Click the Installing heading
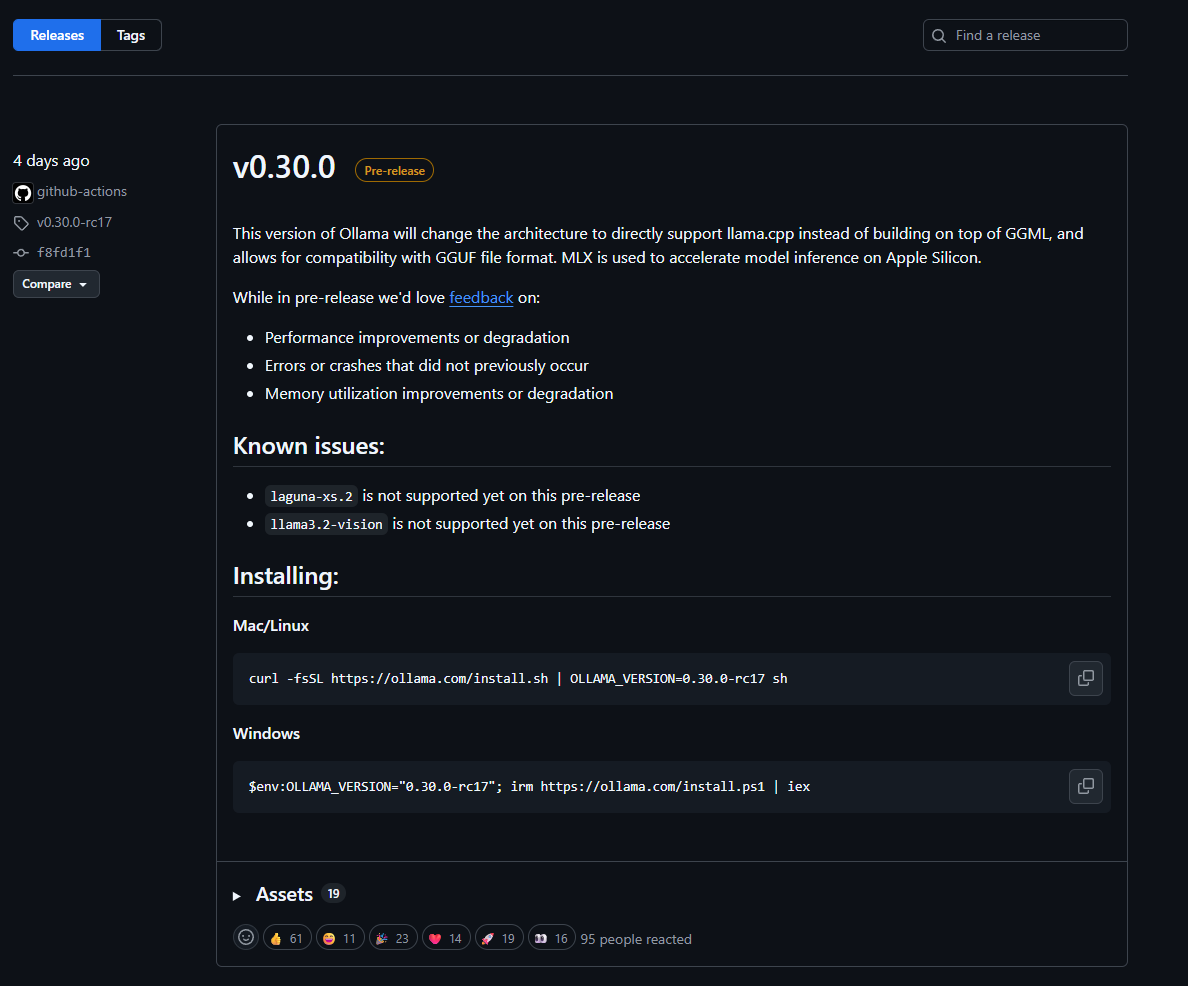 pyautogui.click(x=286, y=576)
